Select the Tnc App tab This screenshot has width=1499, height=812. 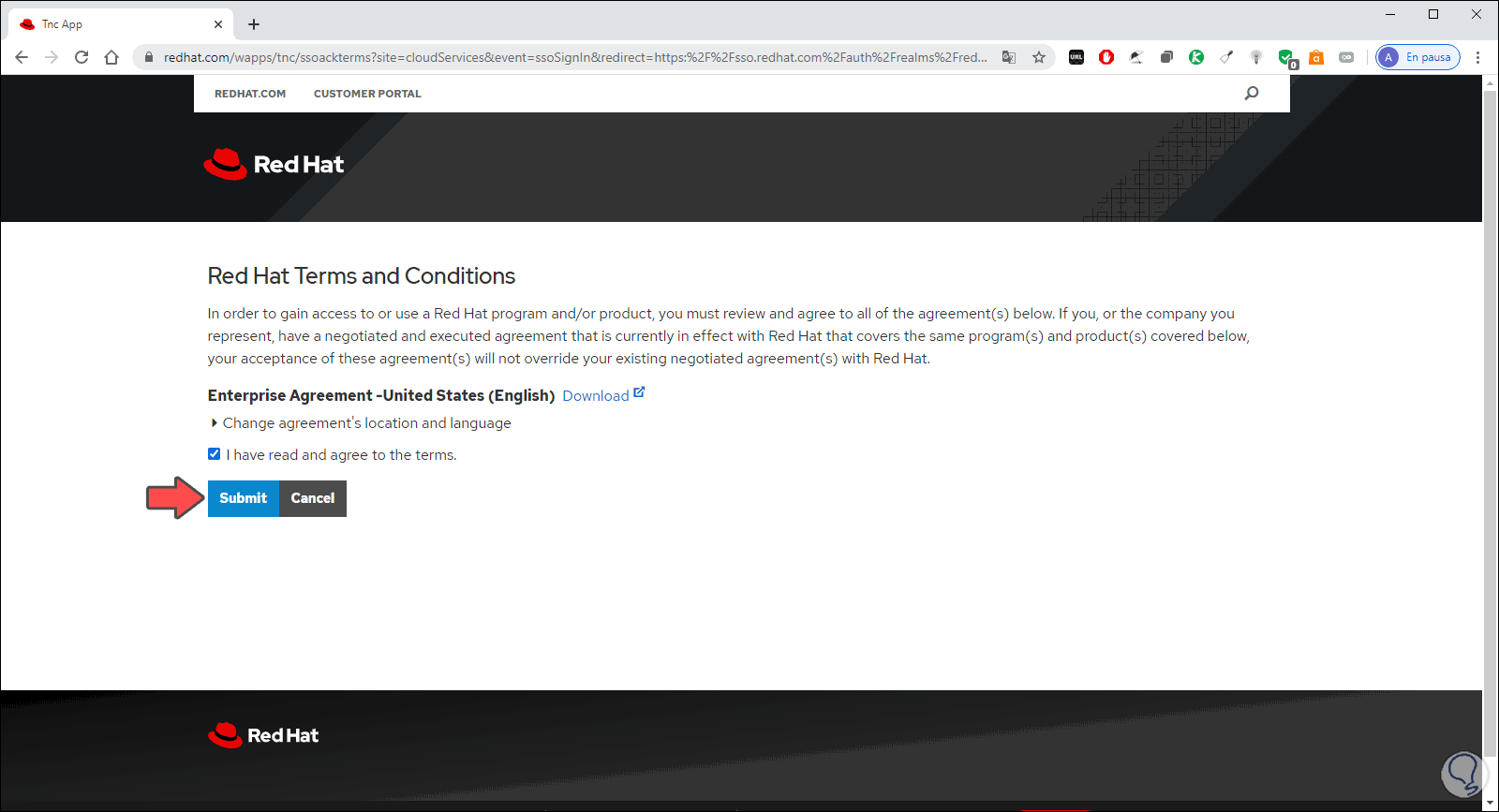[120, 24]
